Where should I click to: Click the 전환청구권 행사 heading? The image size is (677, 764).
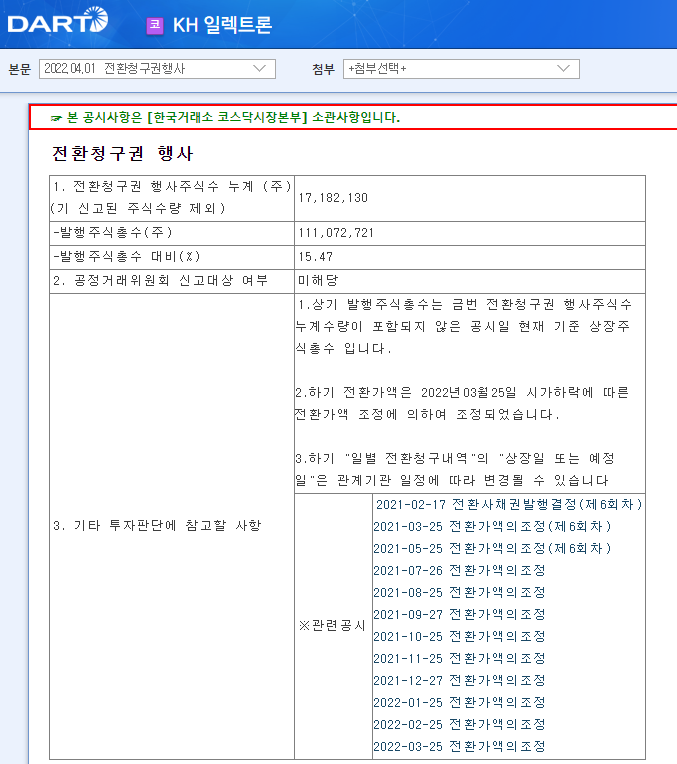(122, 153)
